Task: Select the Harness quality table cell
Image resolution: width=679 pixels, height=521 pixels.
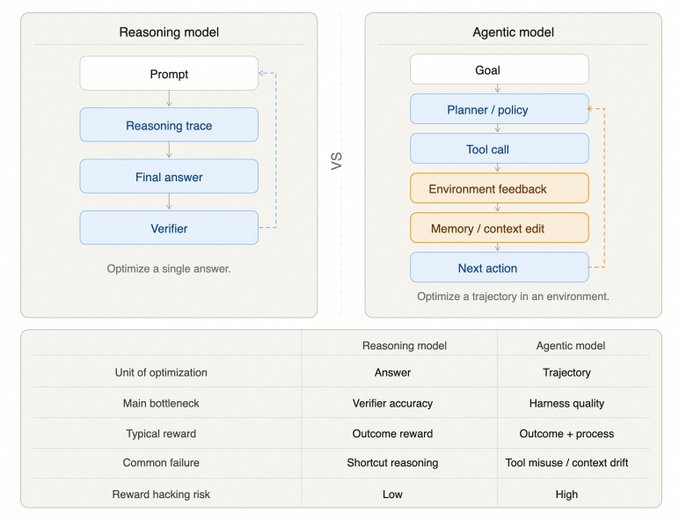Action: tap(567, 403)
